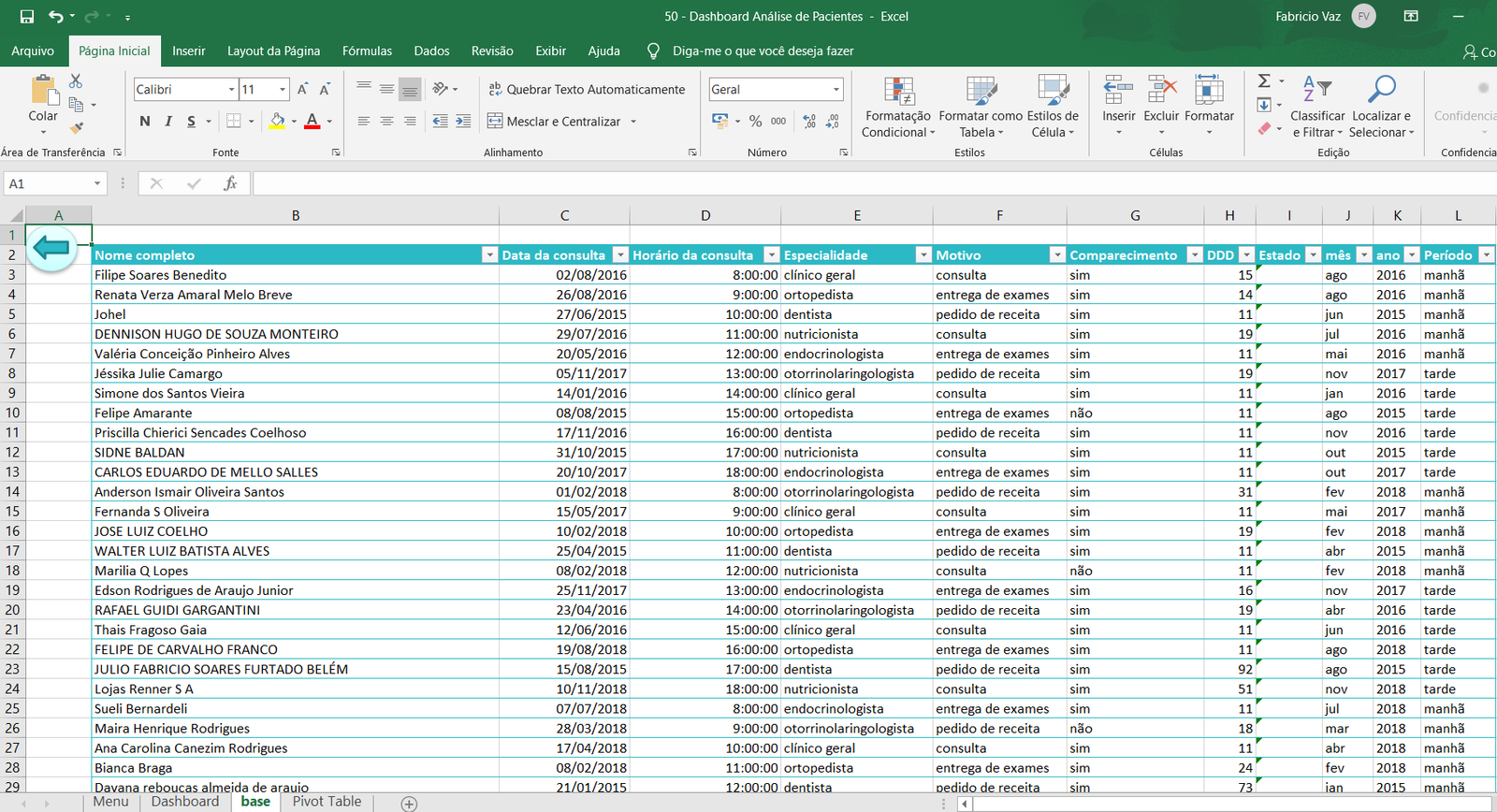Select the Format Painter brush icon
This screenshot has height=812, width=1497.
[x=77, y=127]
